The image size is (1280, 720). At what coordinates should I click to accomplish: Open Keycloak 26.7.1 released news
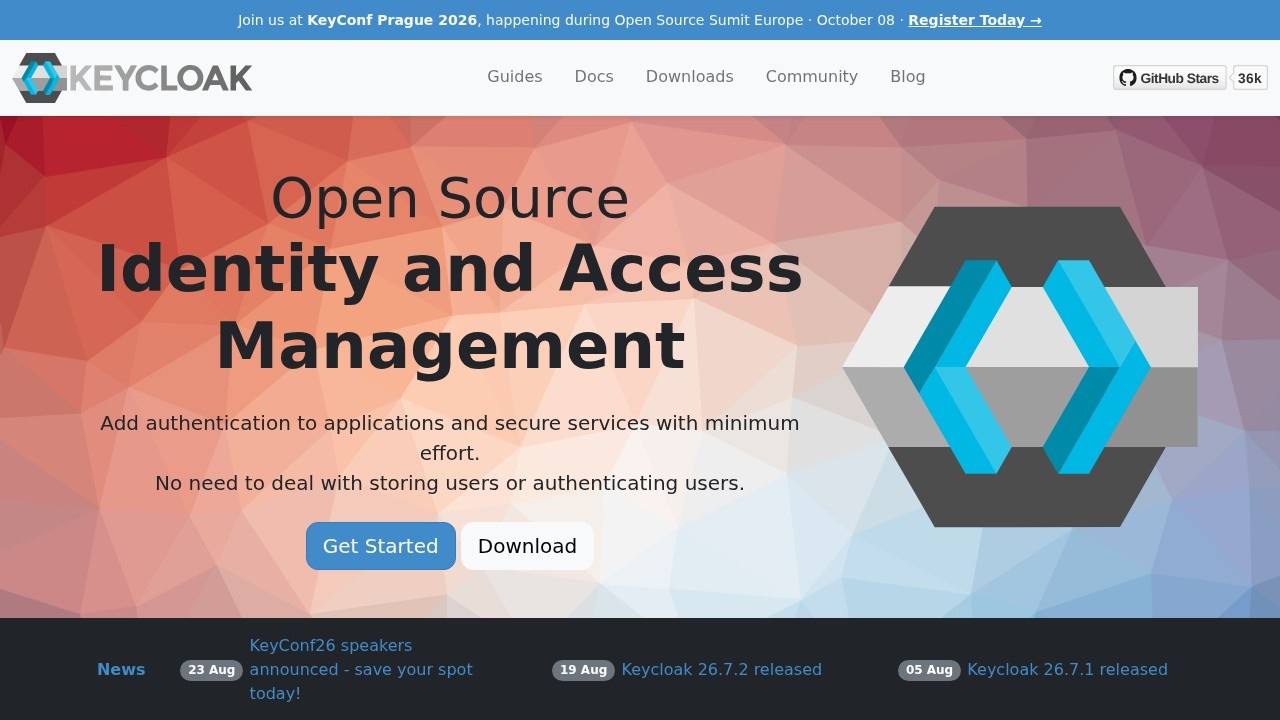[x=1068, y=670]
